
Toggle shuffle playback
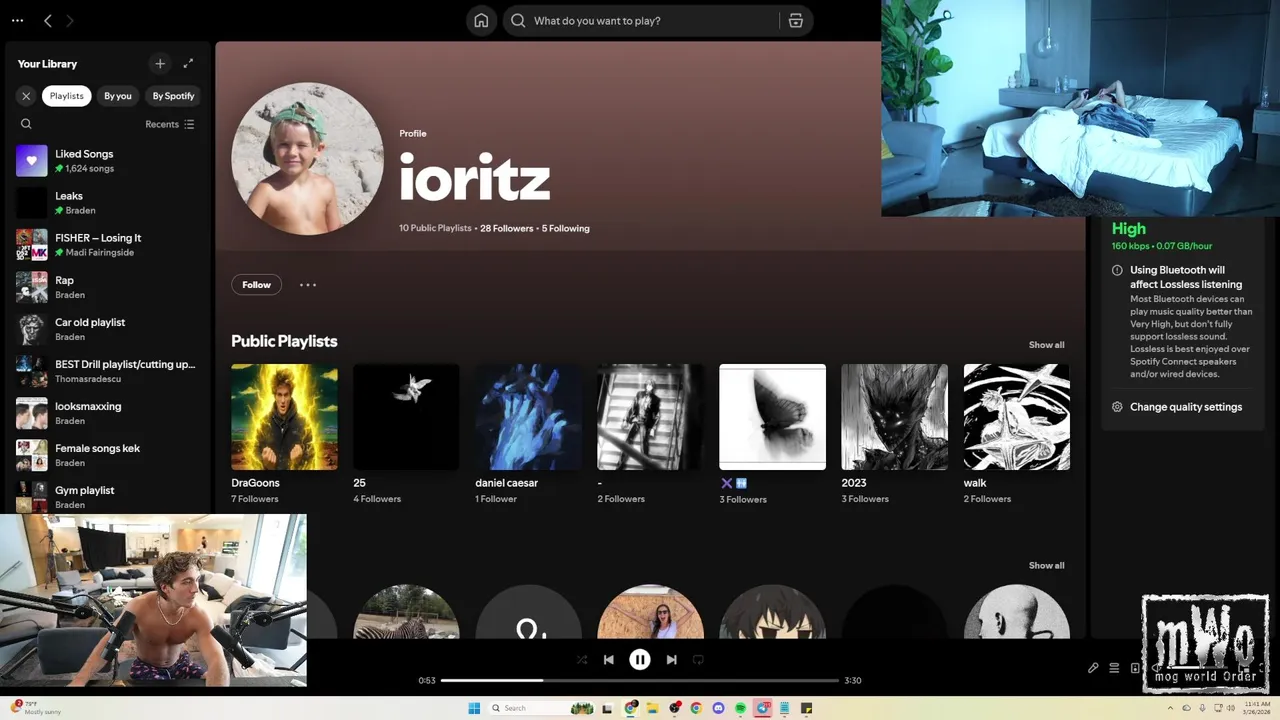(582, 659)
